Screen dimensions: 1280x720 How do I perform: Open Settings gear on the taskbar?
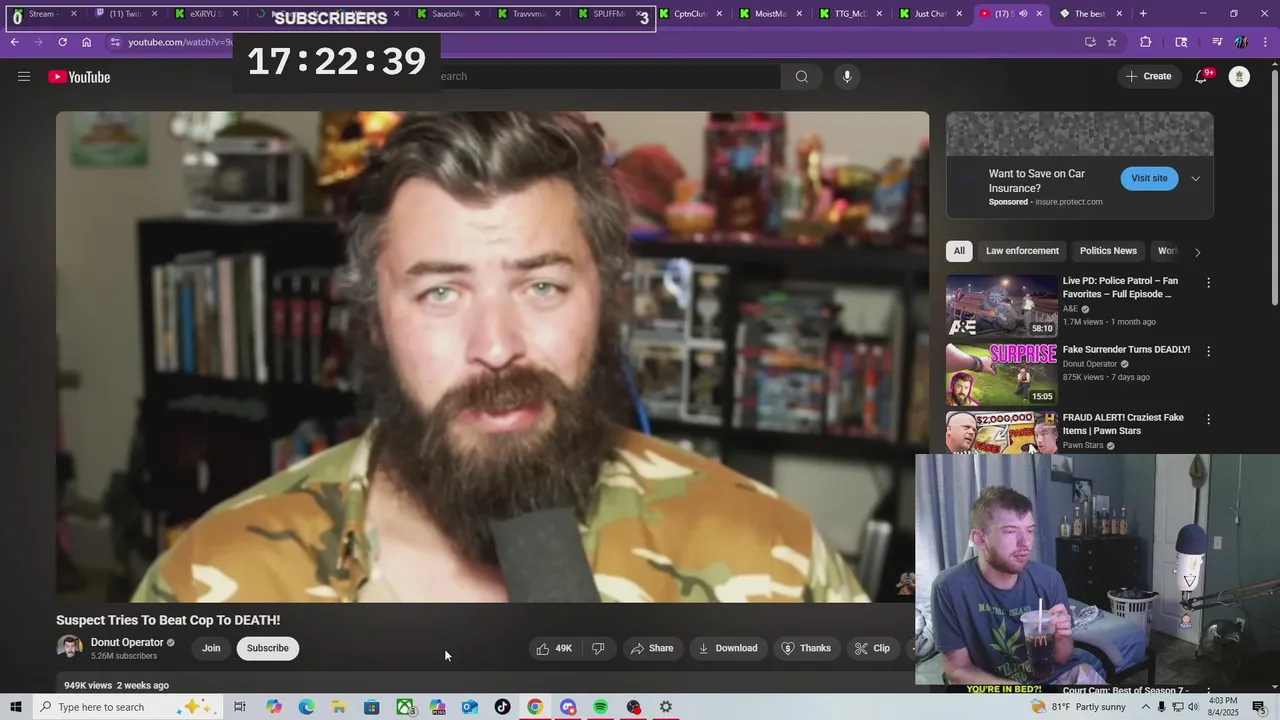coord(665,707)
